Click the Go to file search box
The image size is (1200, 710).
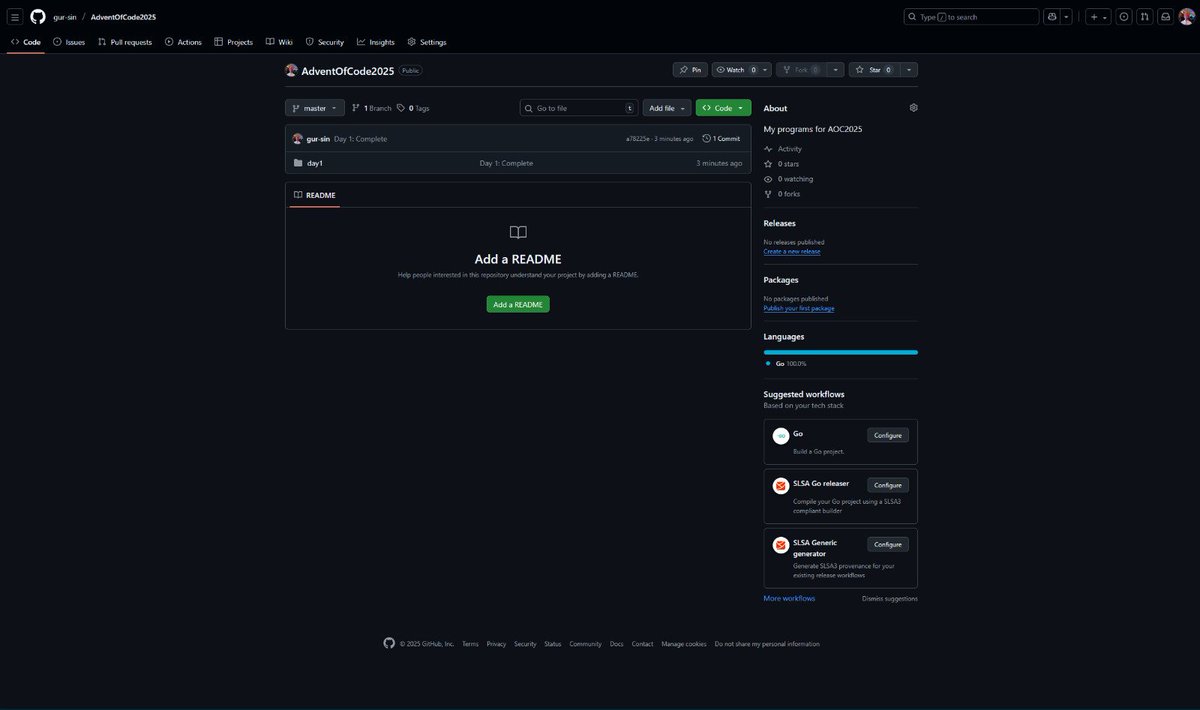tap(579, 108)
